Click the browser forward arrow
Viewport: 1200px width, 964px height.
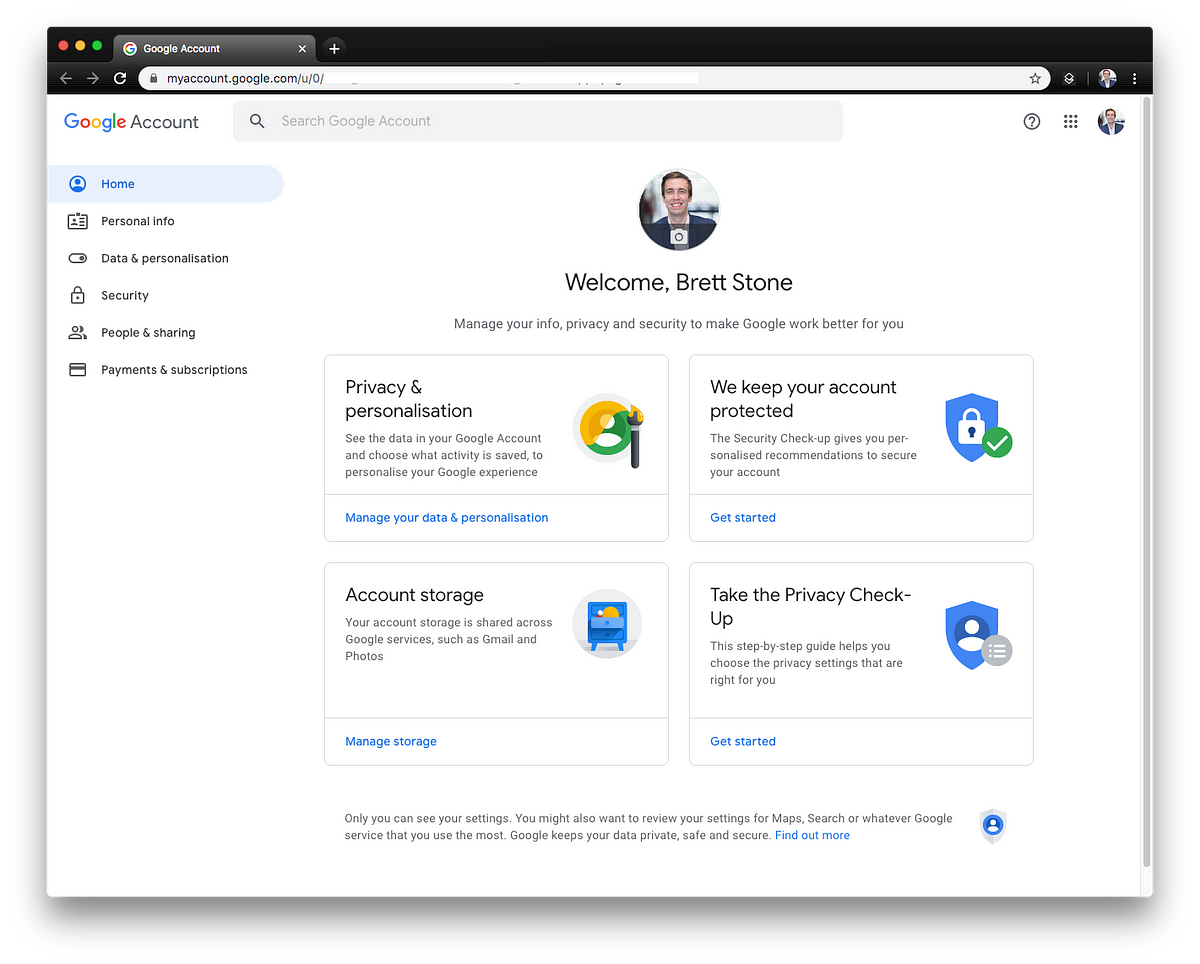[x=93, y=78]
